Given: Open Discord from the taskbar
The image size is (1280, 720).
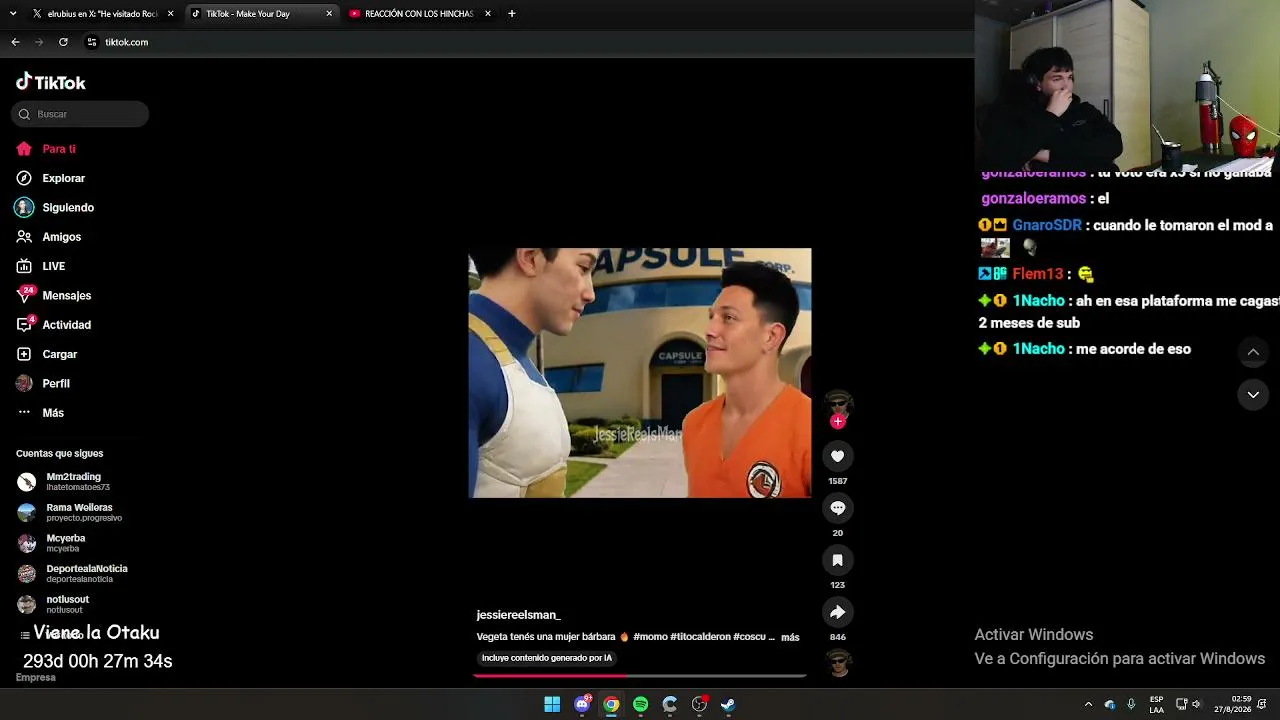Looking at the screenshot, I should tap(582, 705).
